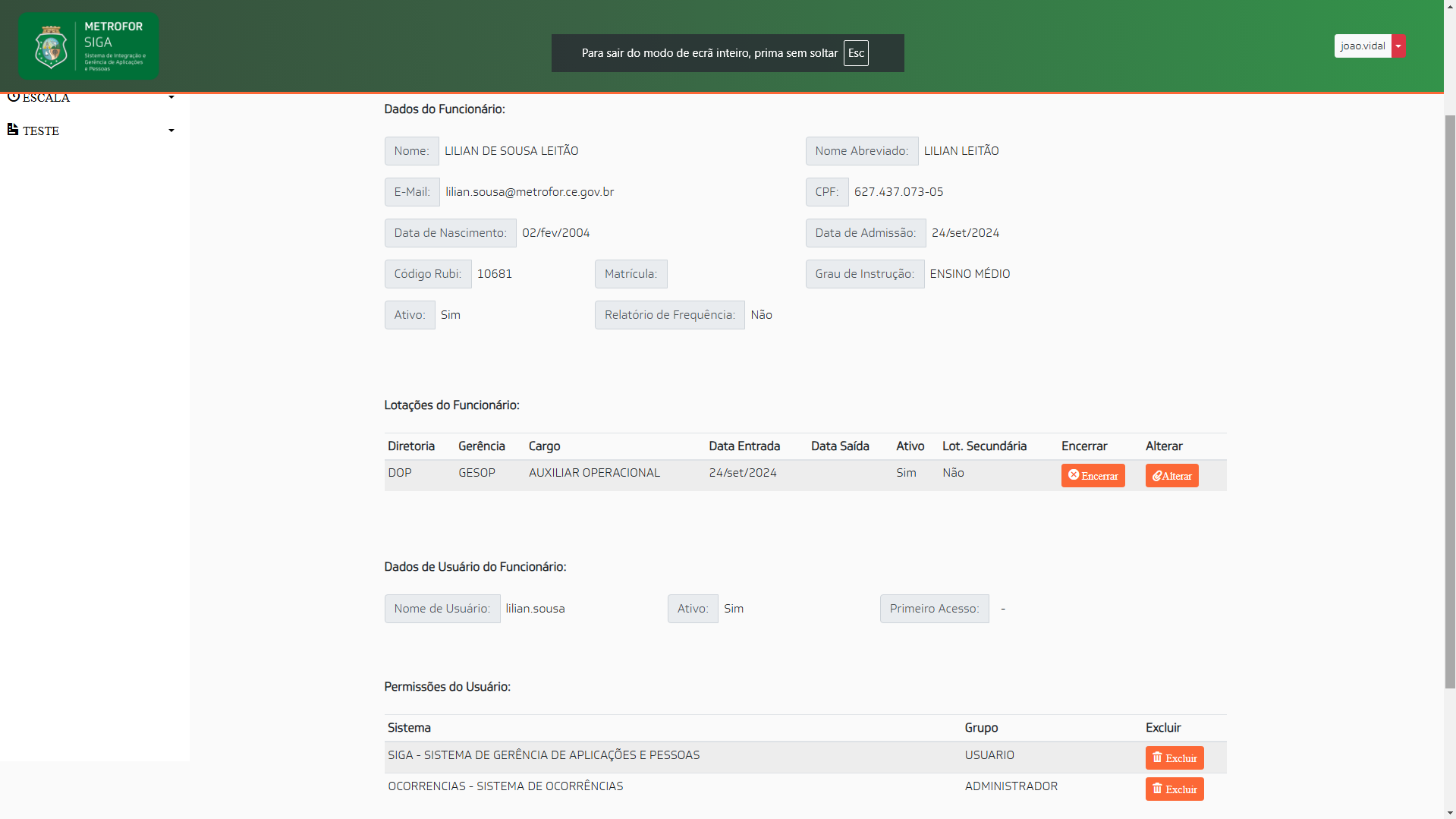Click the SIGA - SISTEMA DE GERÊNCIA row
This screenshot has width=1456, height=819.
(x=805, y=758)
